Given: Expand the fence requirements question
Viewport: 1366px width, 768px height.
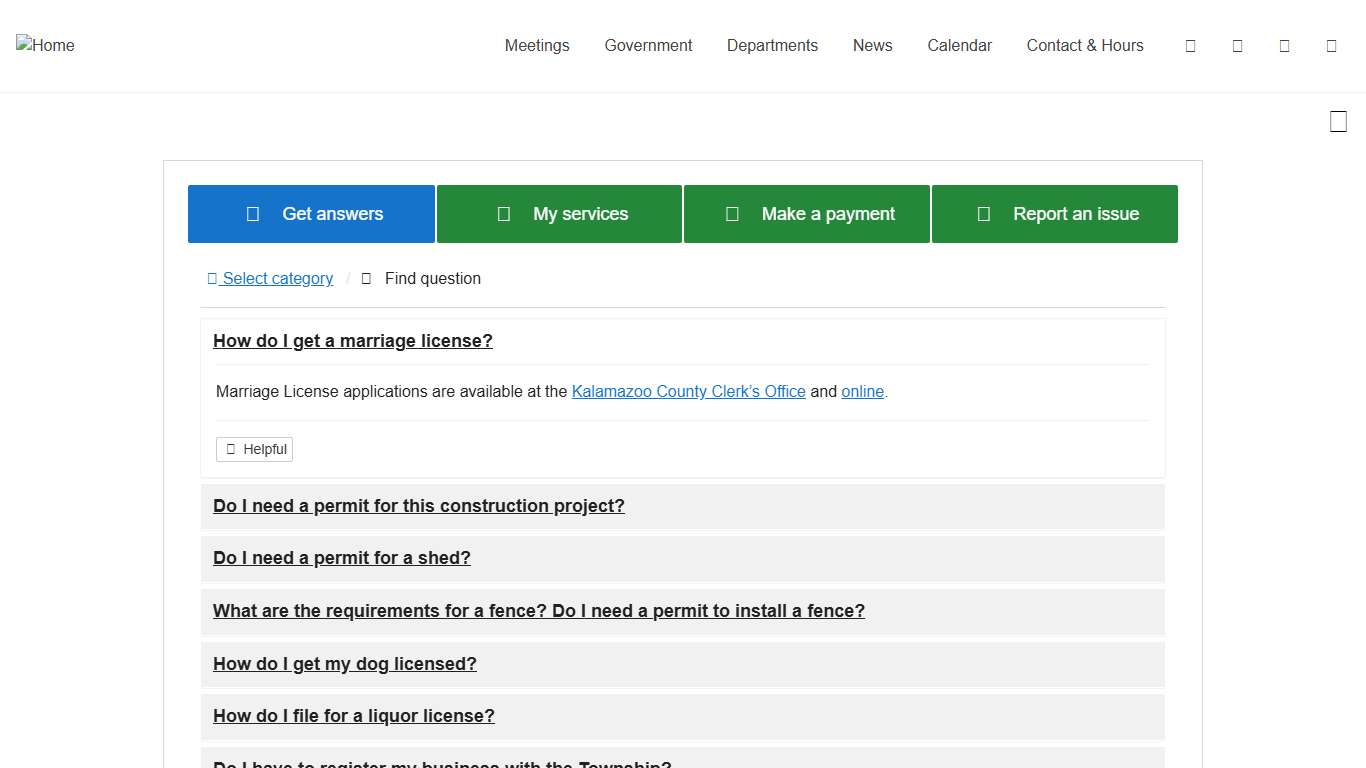Looking at the screenshot, I should [x=539, y=611].
